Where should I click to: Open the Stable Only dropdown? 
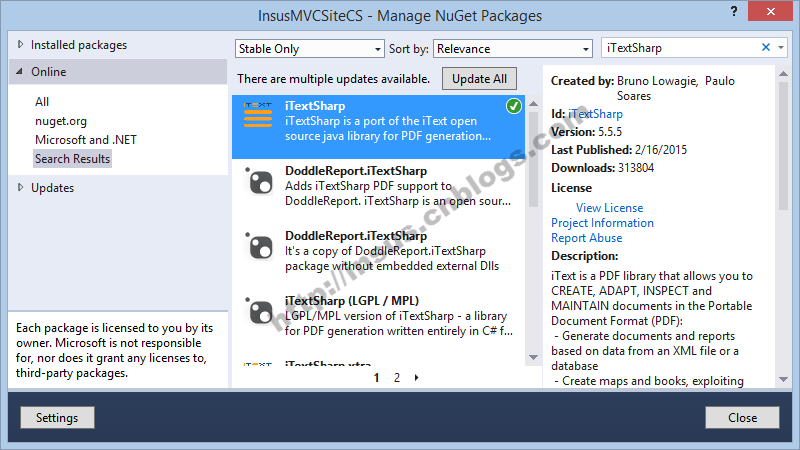click(x=310, y=48)
